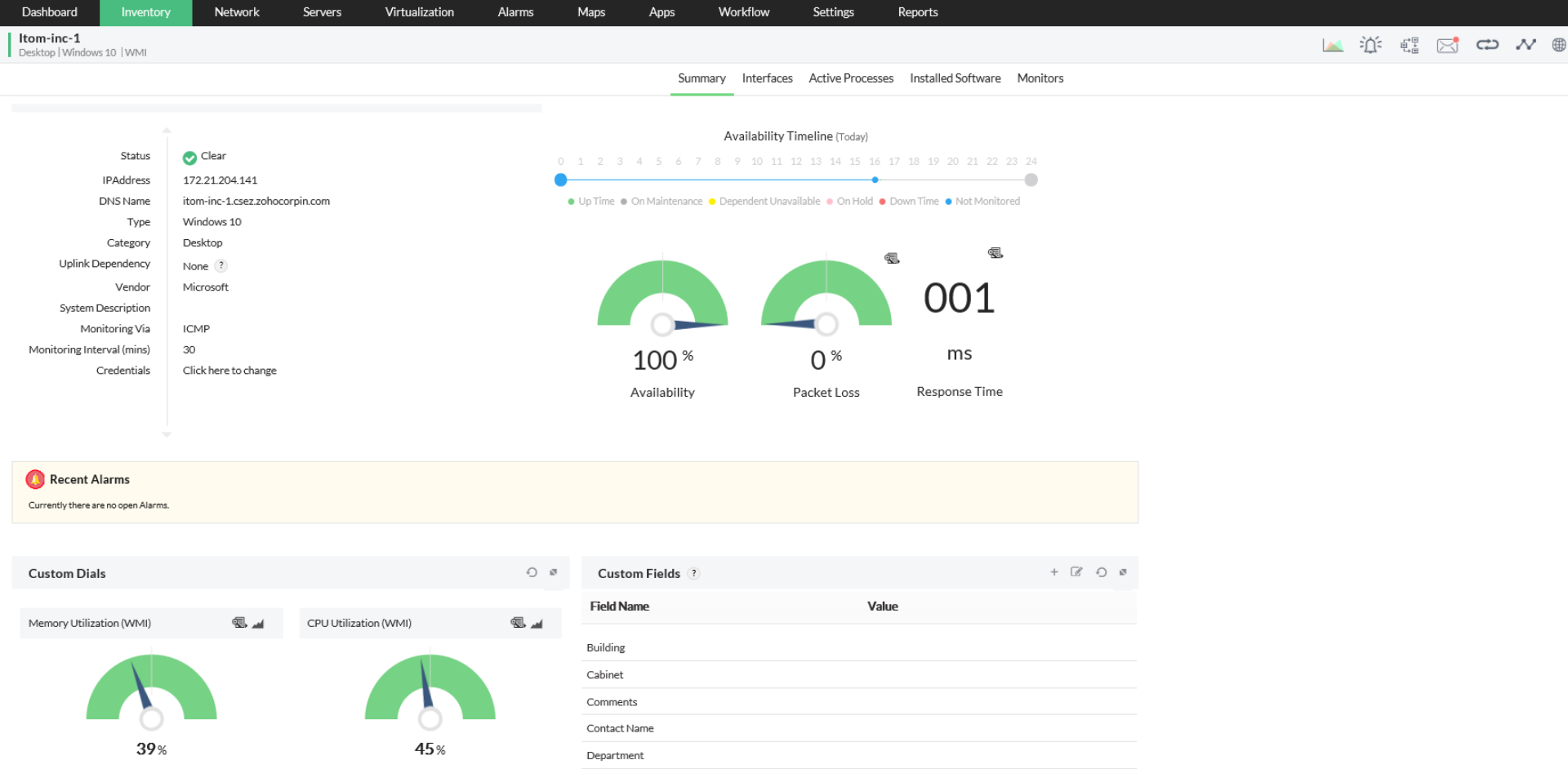The image size is (1568, 769).
Task: Switch to the Installed Software tab
Action: coord(955,78)
